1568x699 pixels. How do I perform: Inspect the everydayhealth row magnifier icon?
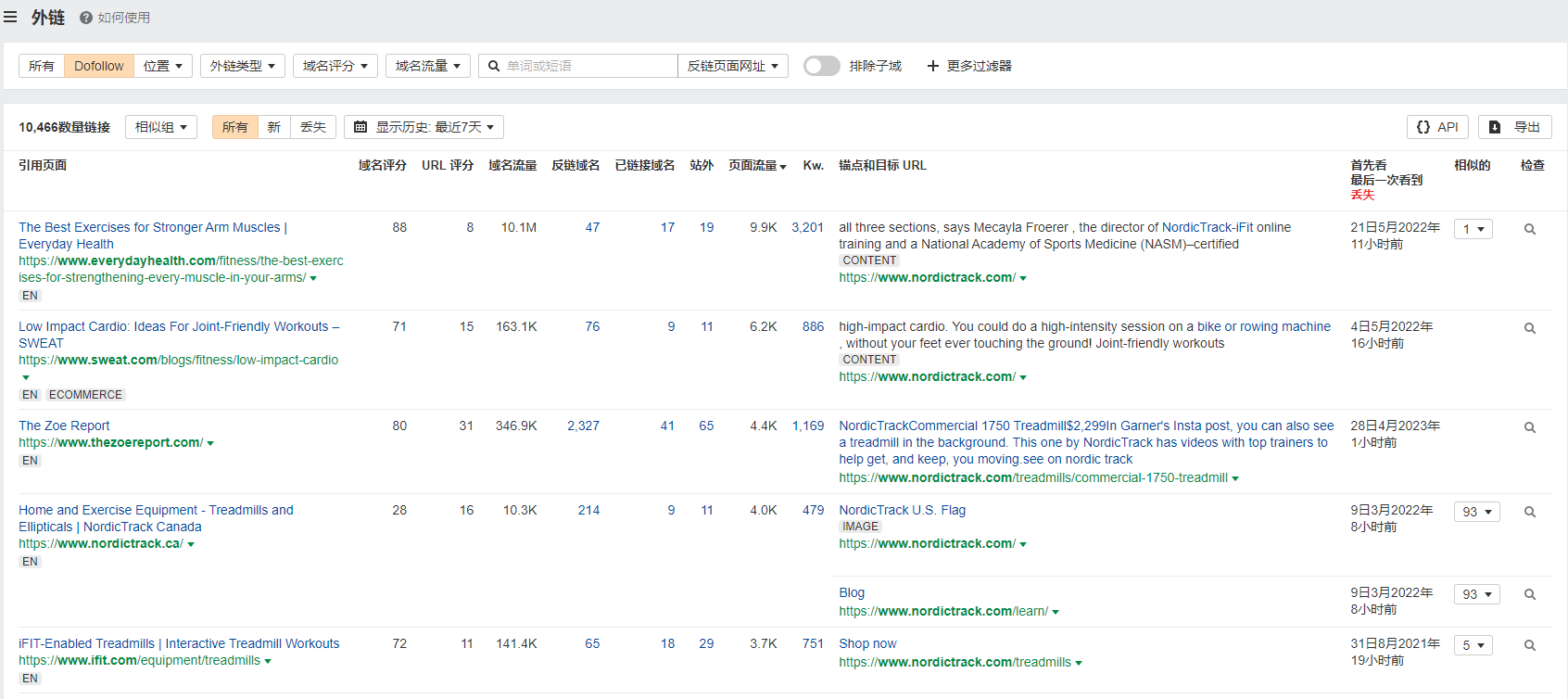(x=1530, y=229)
